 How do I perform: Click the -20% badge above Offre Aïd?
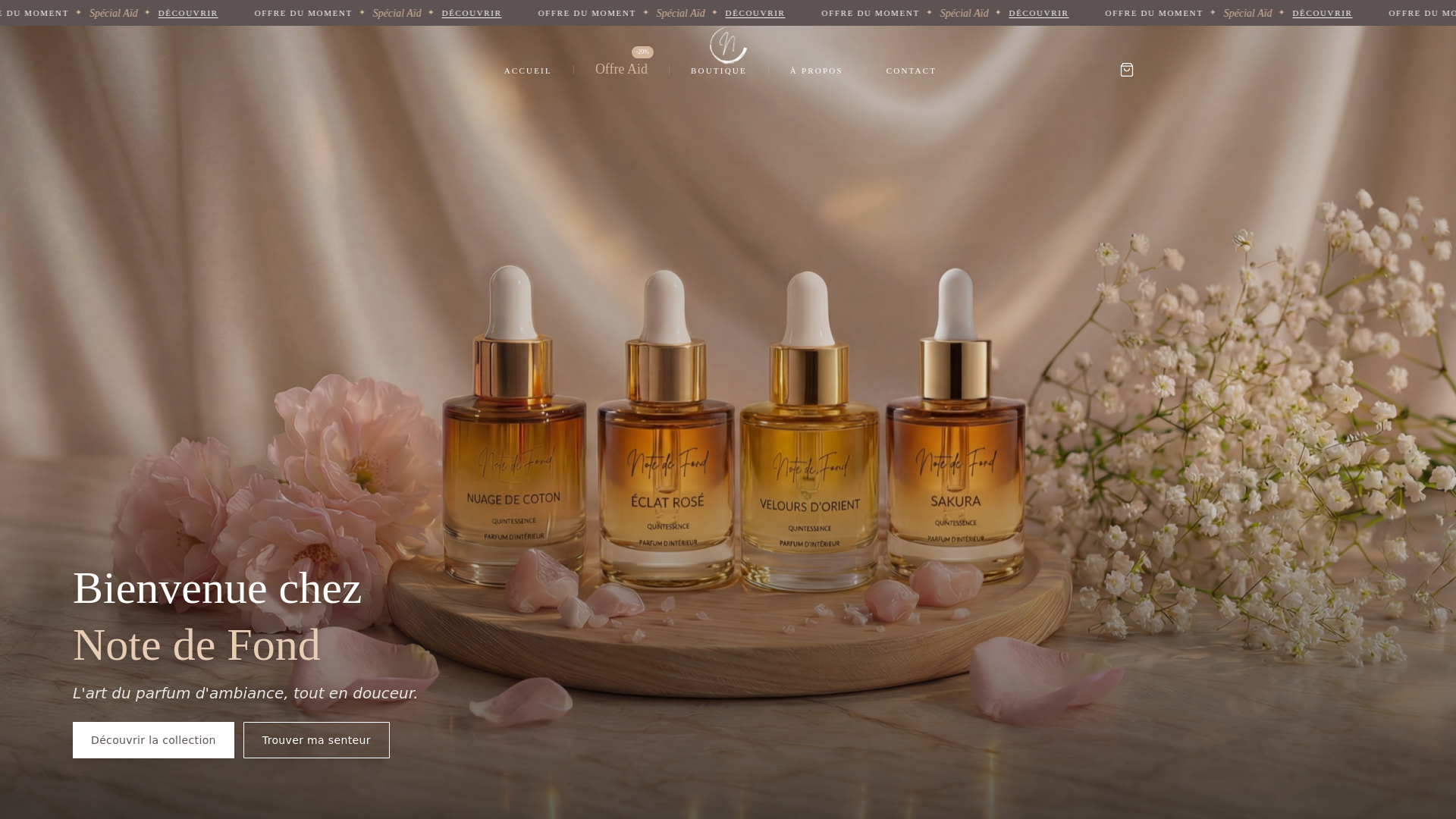(x=642, y=52)
